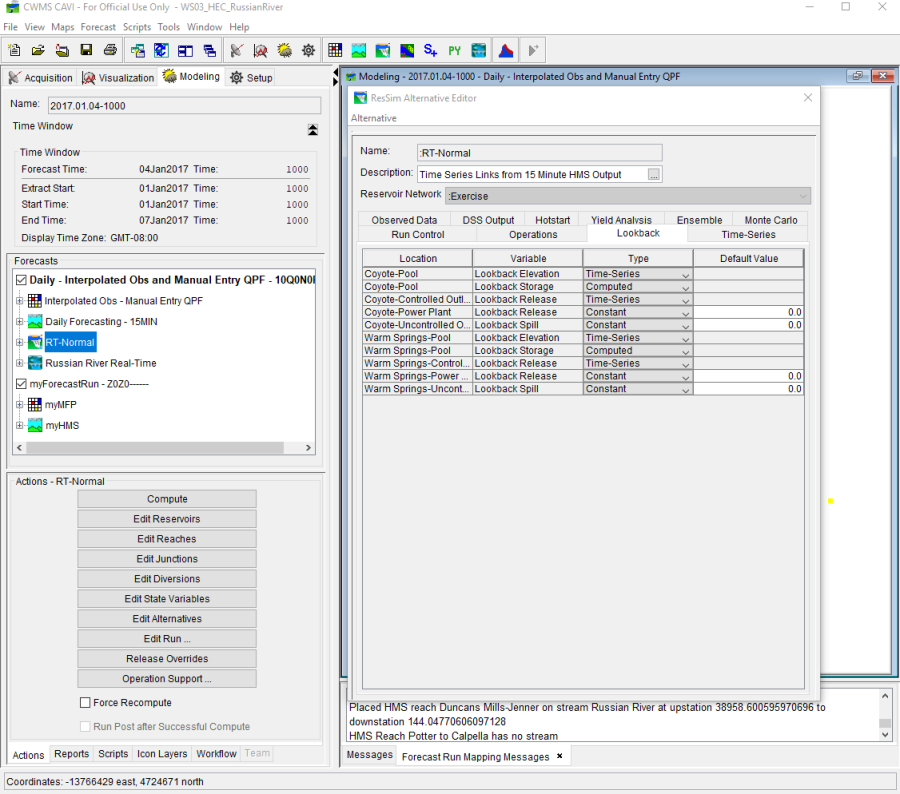Viewport: 900px width, 794px height.
Task: Click the Forecasts horizontal scrollbar
Action: click(x=154, y=447)
